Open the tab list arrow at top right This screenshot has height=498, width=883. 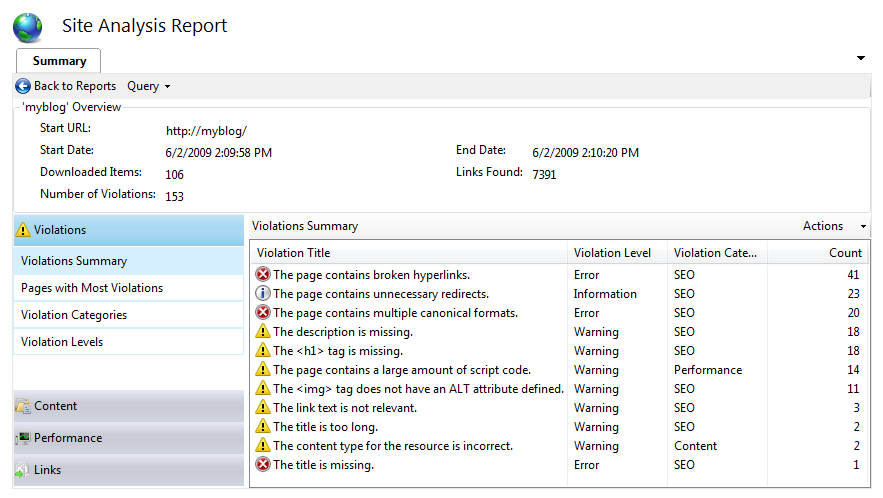coord(861,59)
